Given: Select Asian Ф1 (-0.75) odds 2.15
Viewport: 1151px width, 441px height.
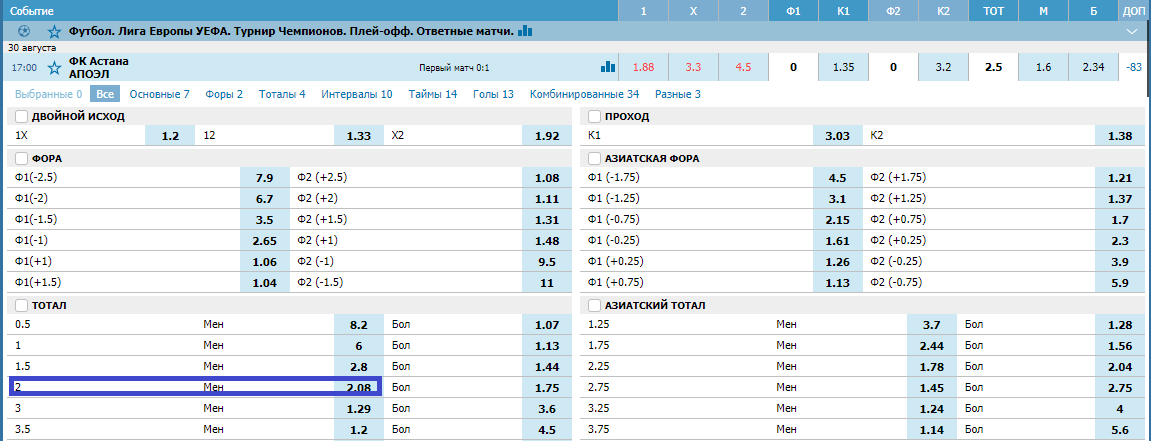Looking at the screenshot, I should pos(838,219).
